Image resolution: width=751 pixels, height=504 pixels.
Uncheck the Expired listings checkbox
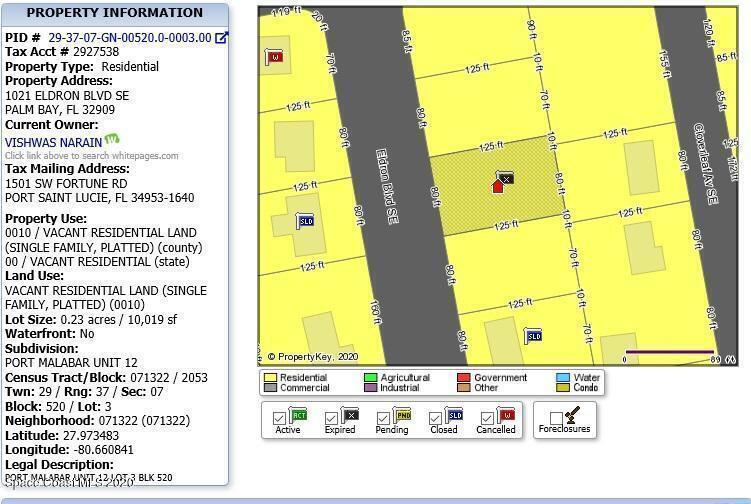click(332, 419)
